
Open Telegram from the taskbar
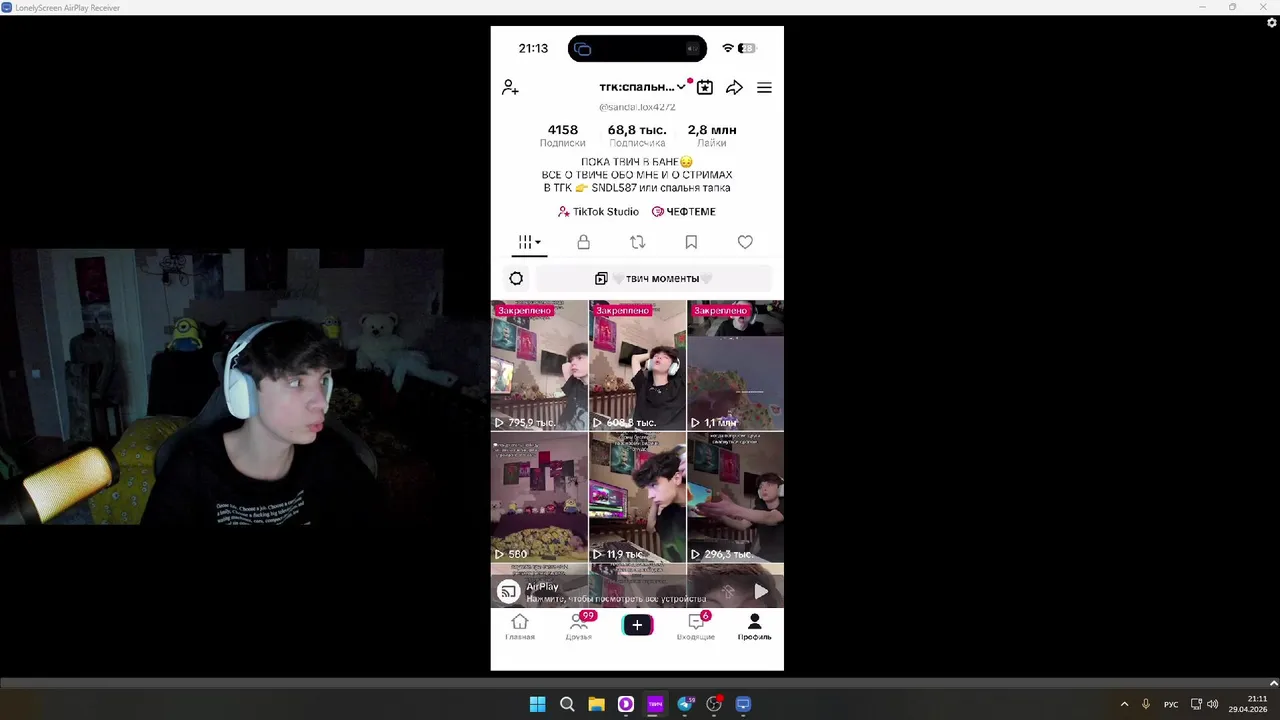point(685,704)
